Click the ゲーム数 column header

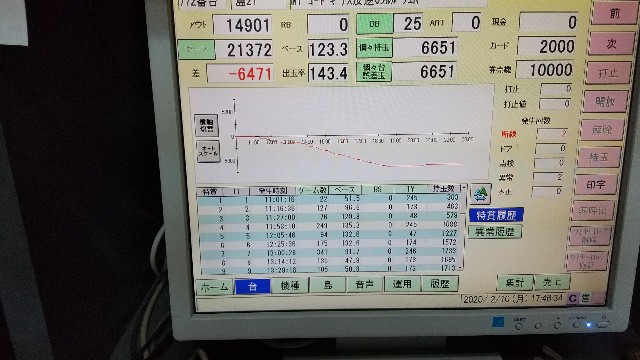(x=312, y=190)
